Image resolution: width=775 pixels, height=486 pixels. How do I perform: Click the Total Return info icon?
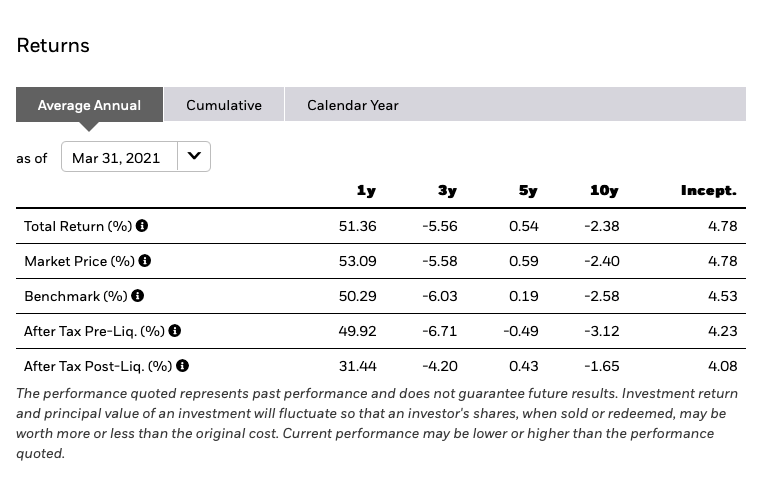click(142, 225)
